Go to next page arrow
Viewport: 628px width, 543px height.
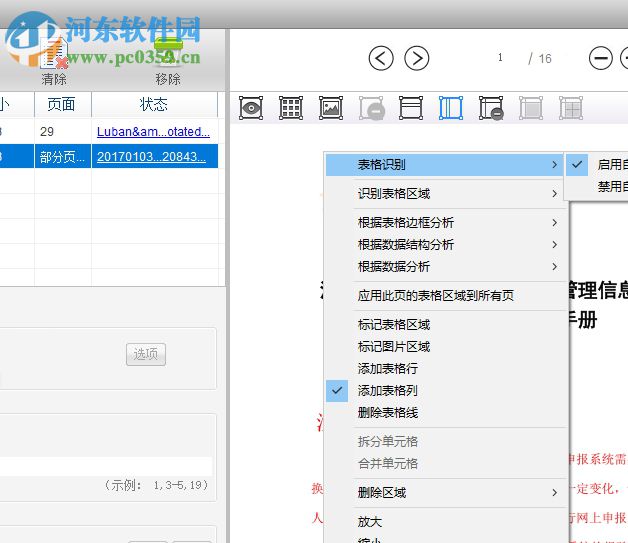[417, 58]
